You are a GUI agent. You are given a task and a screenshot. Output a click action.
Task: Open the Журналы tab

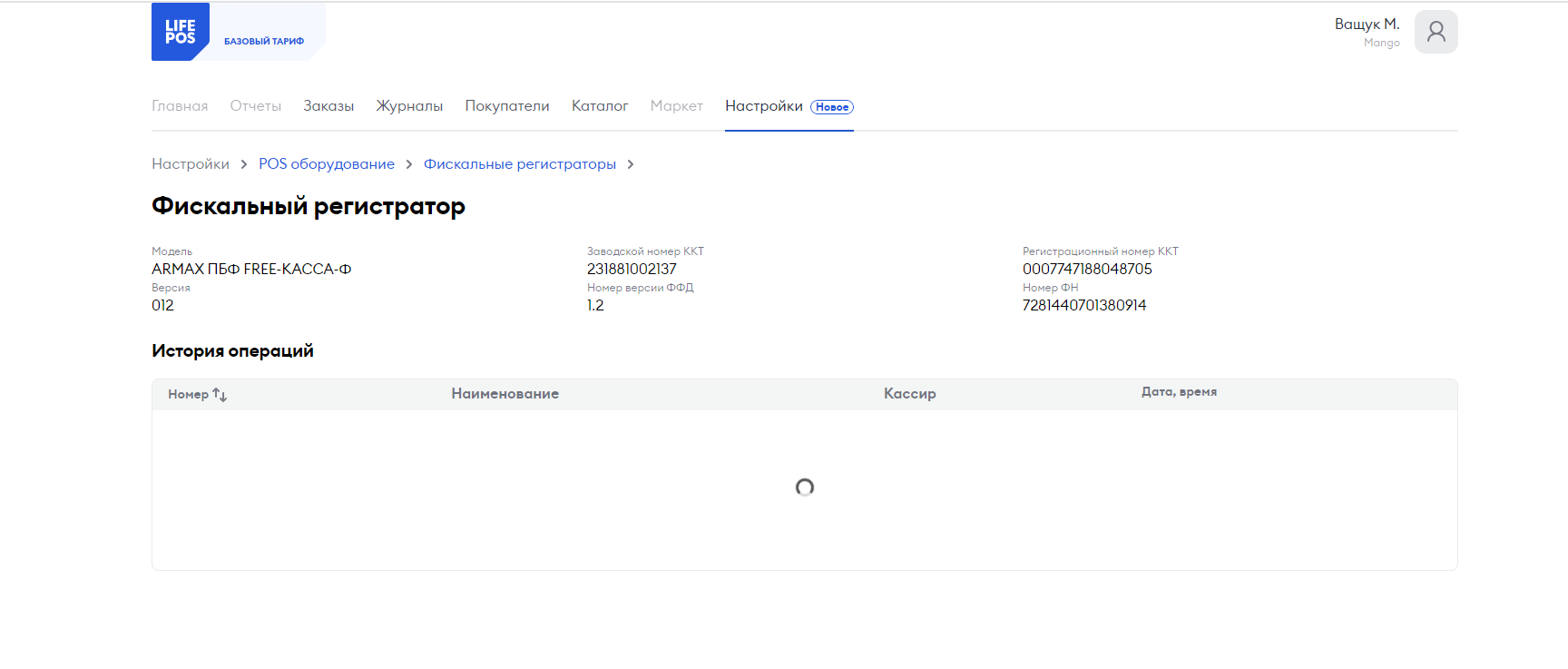[x=409, y=106]
